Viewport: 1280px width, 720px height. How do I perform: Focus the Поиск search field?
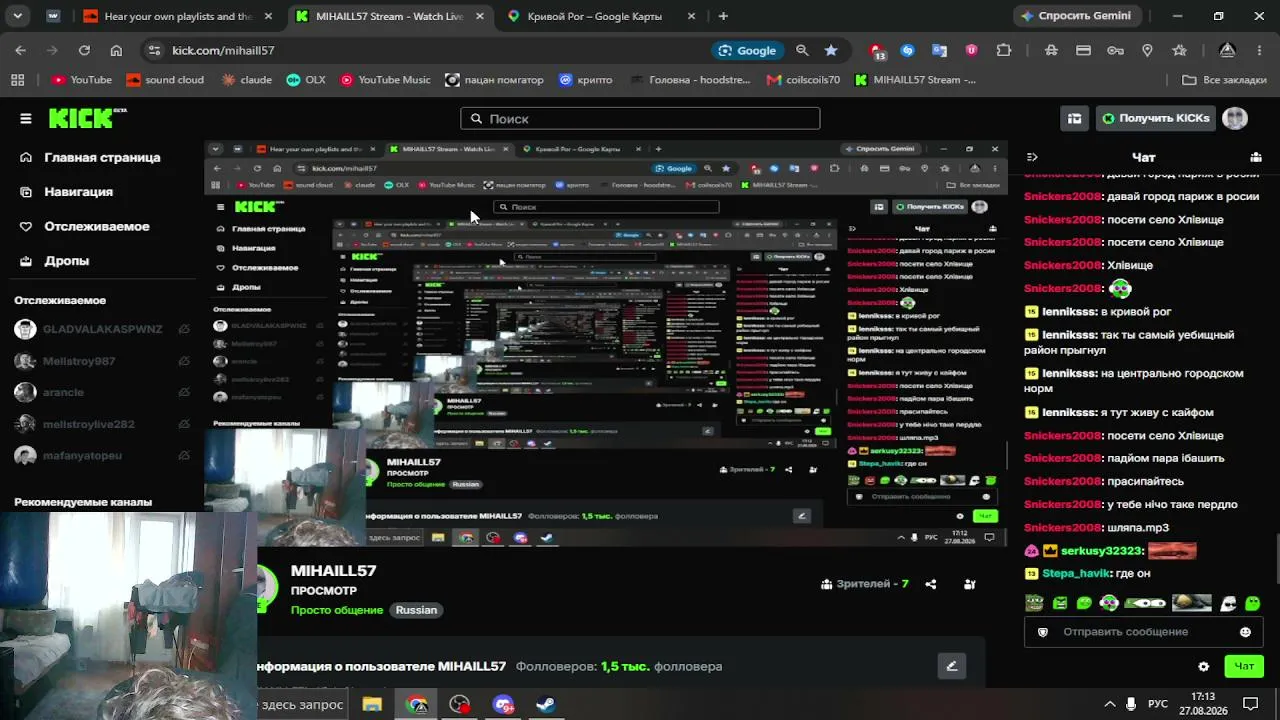(x=640, y=118)
